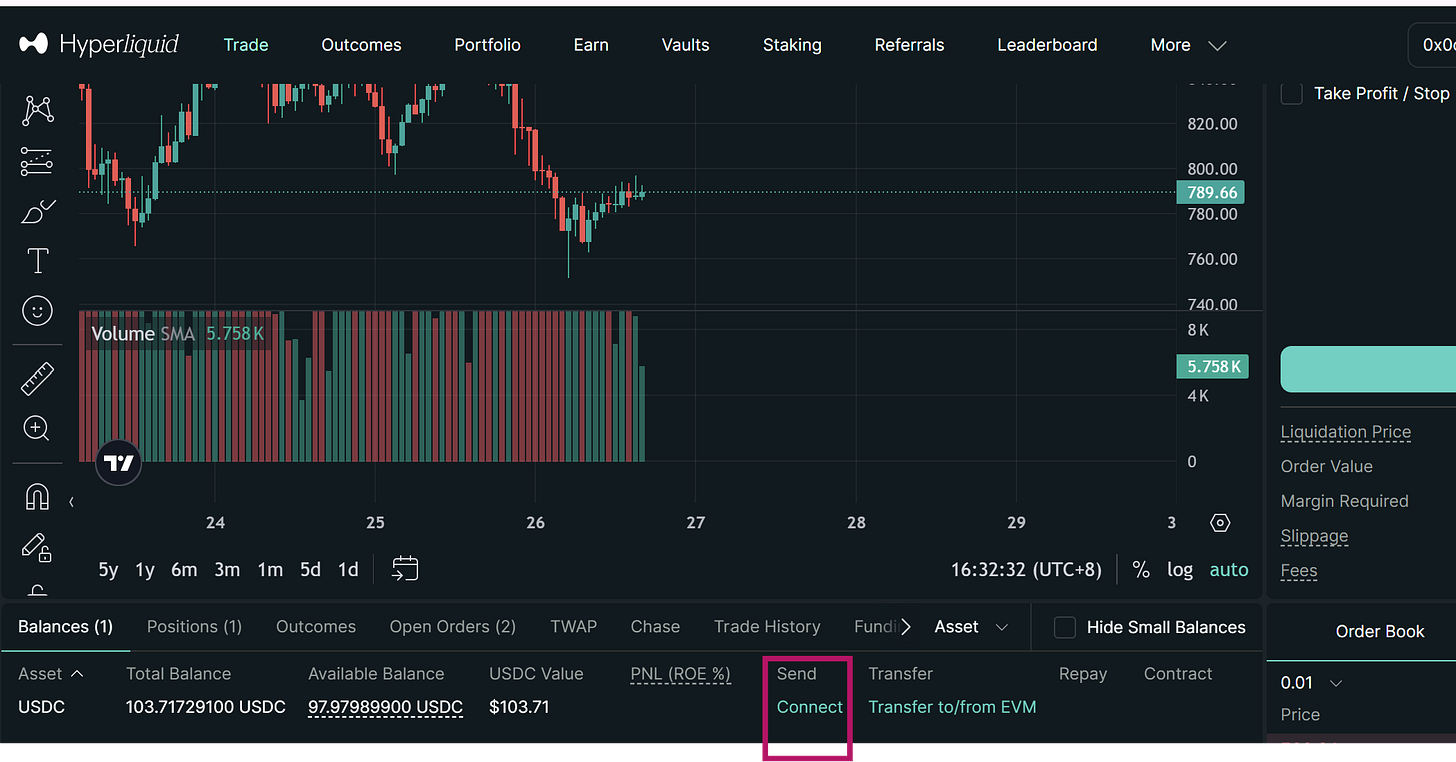
Task: Expand the More menu dropdown
Action: point(1188,45)
